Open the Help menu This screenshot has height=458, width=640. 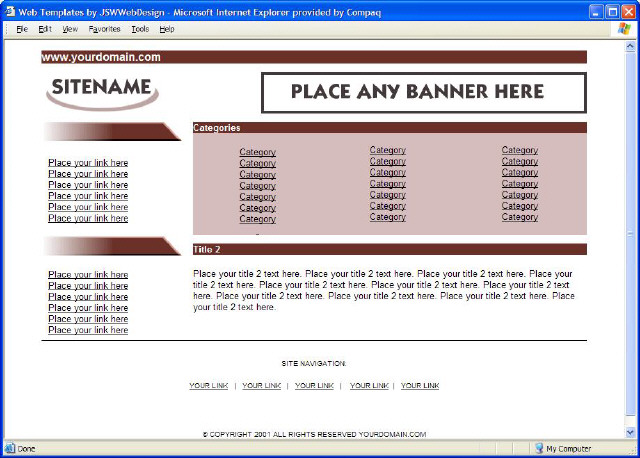(167, 29)
